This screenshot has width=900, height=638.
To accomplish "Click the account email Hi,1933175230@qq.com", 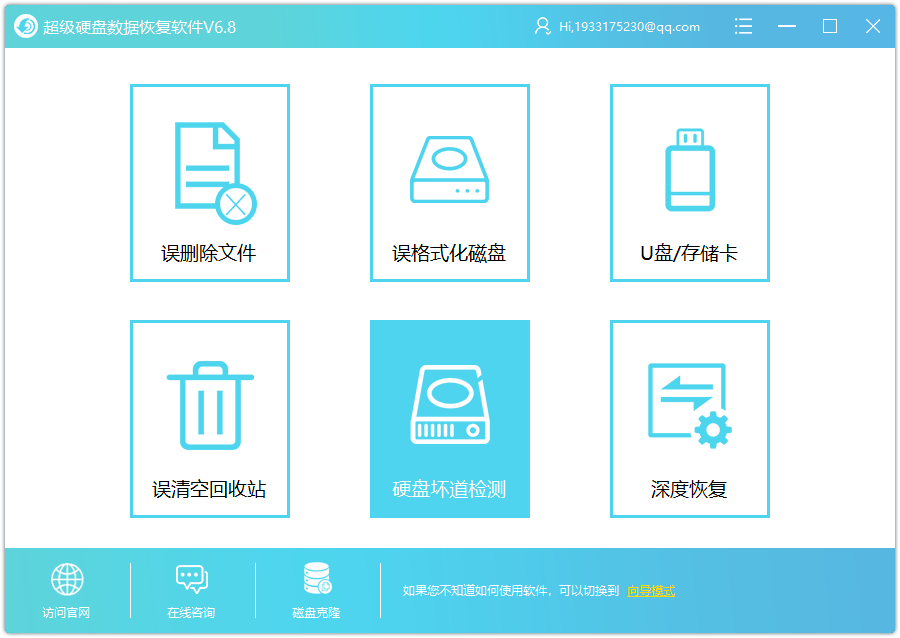I will coord(629,27).
